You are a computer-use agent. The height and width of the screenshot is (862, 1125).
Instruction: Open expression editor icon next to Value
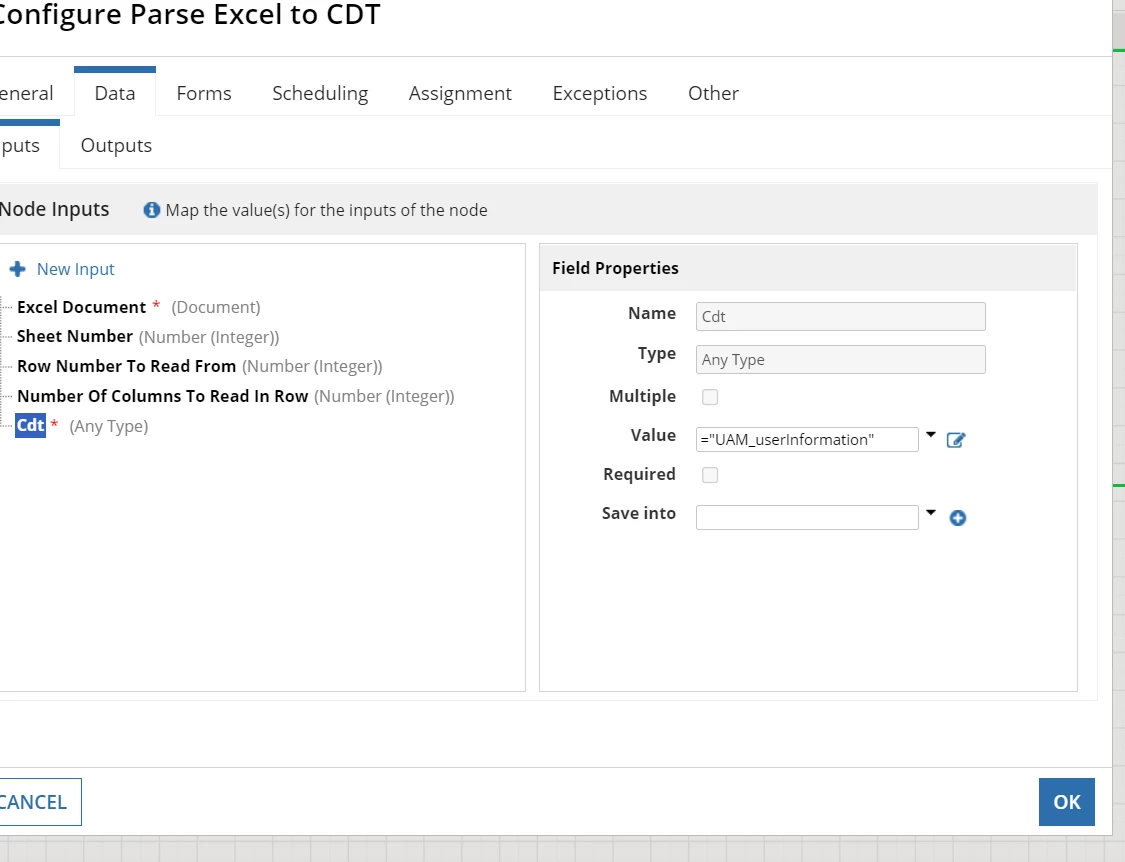[956, 440]
